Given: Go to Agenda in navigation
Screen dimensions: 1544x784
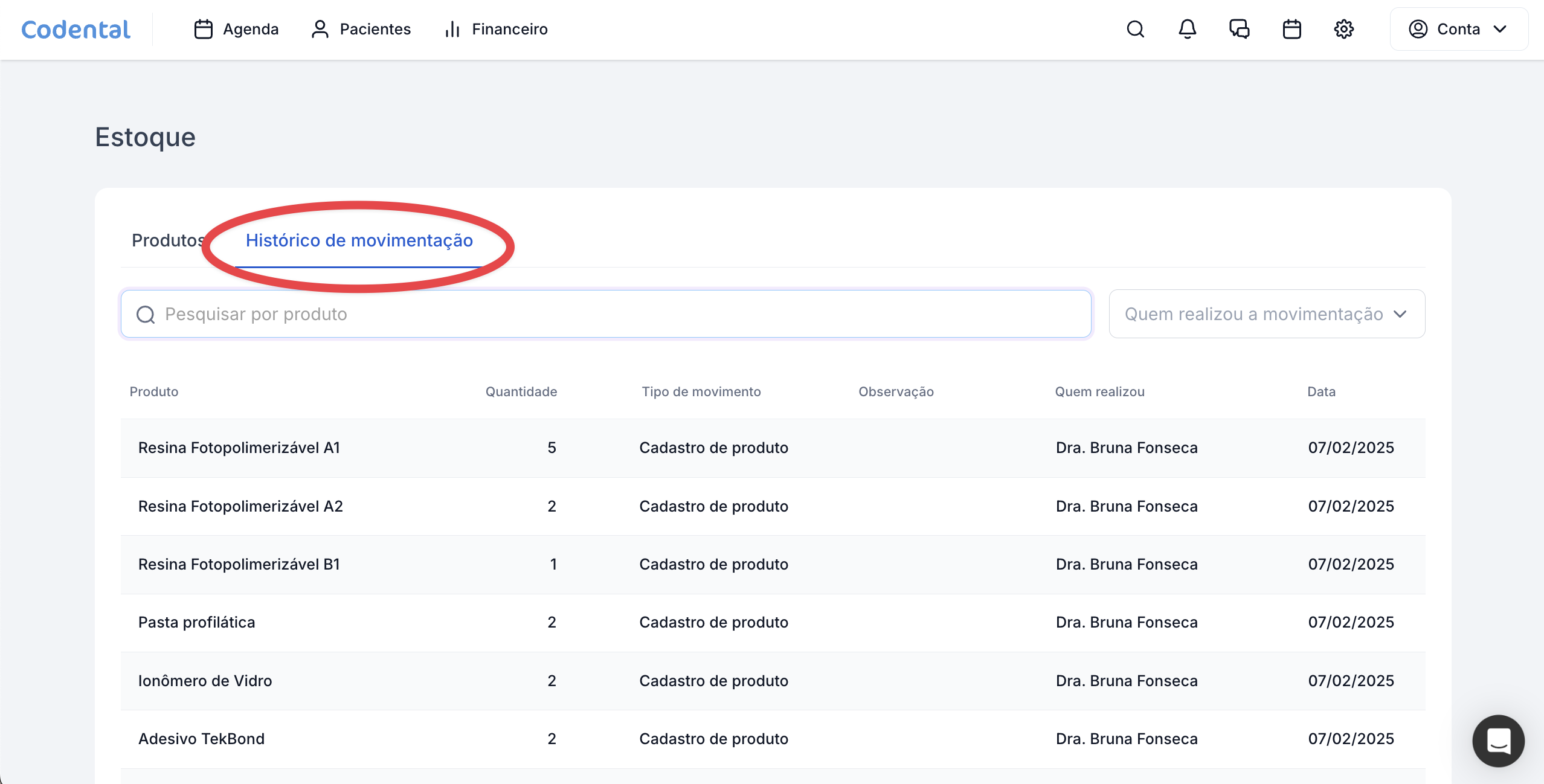Looking at the screenshot, I should tap(236, 29).
